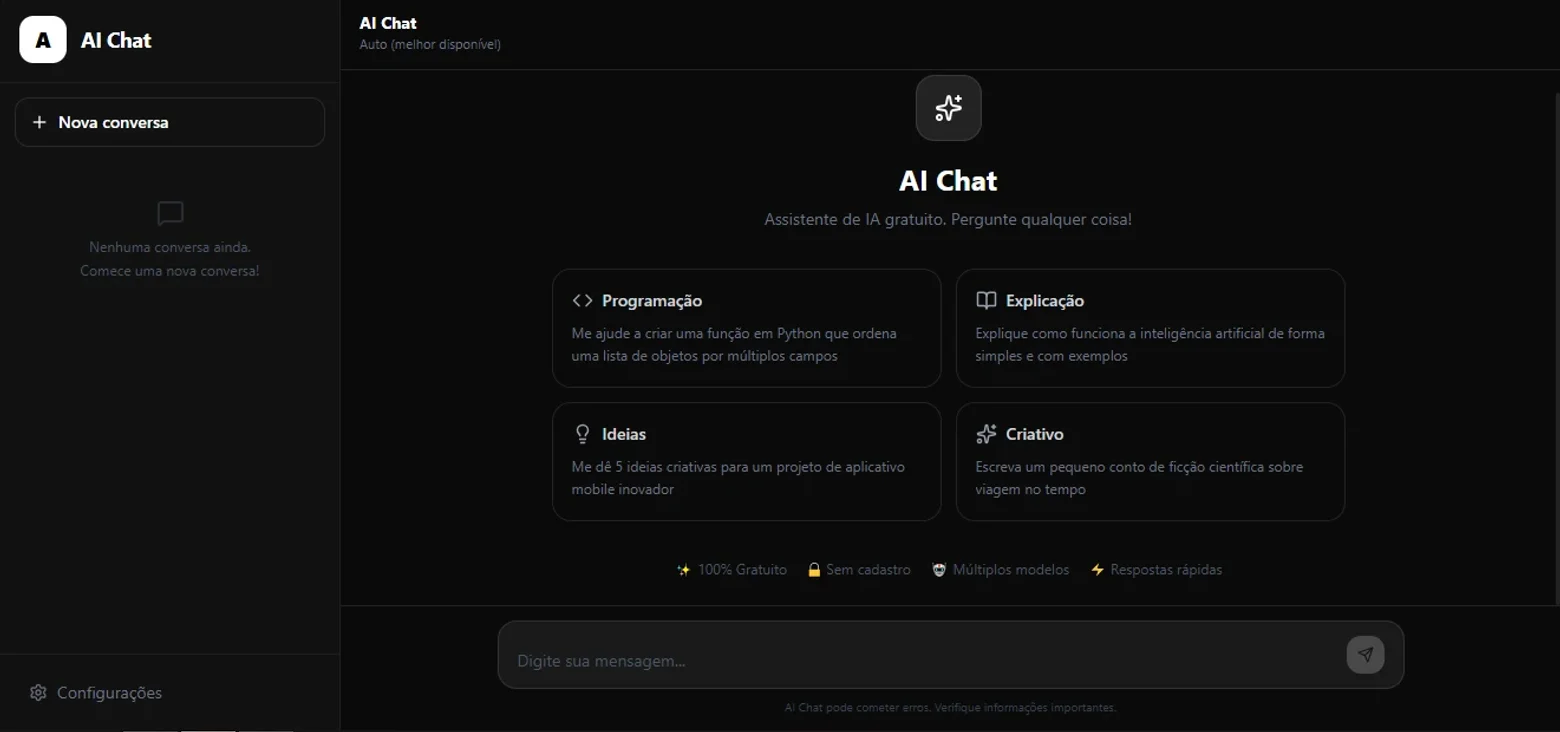Click the sparkle icon on Criativo card
Image resolution: width=1560 pixels, height=732 pixels.
[x=986, y=434]
